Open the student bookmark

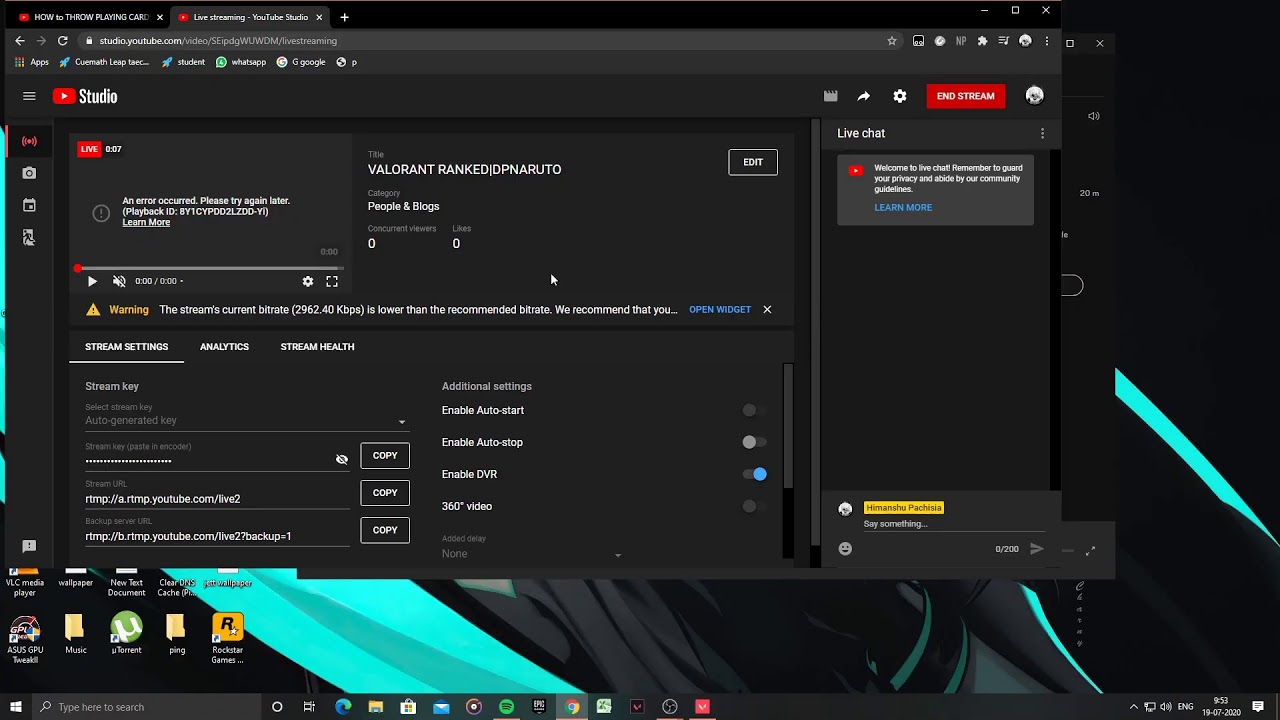point(183,62)
